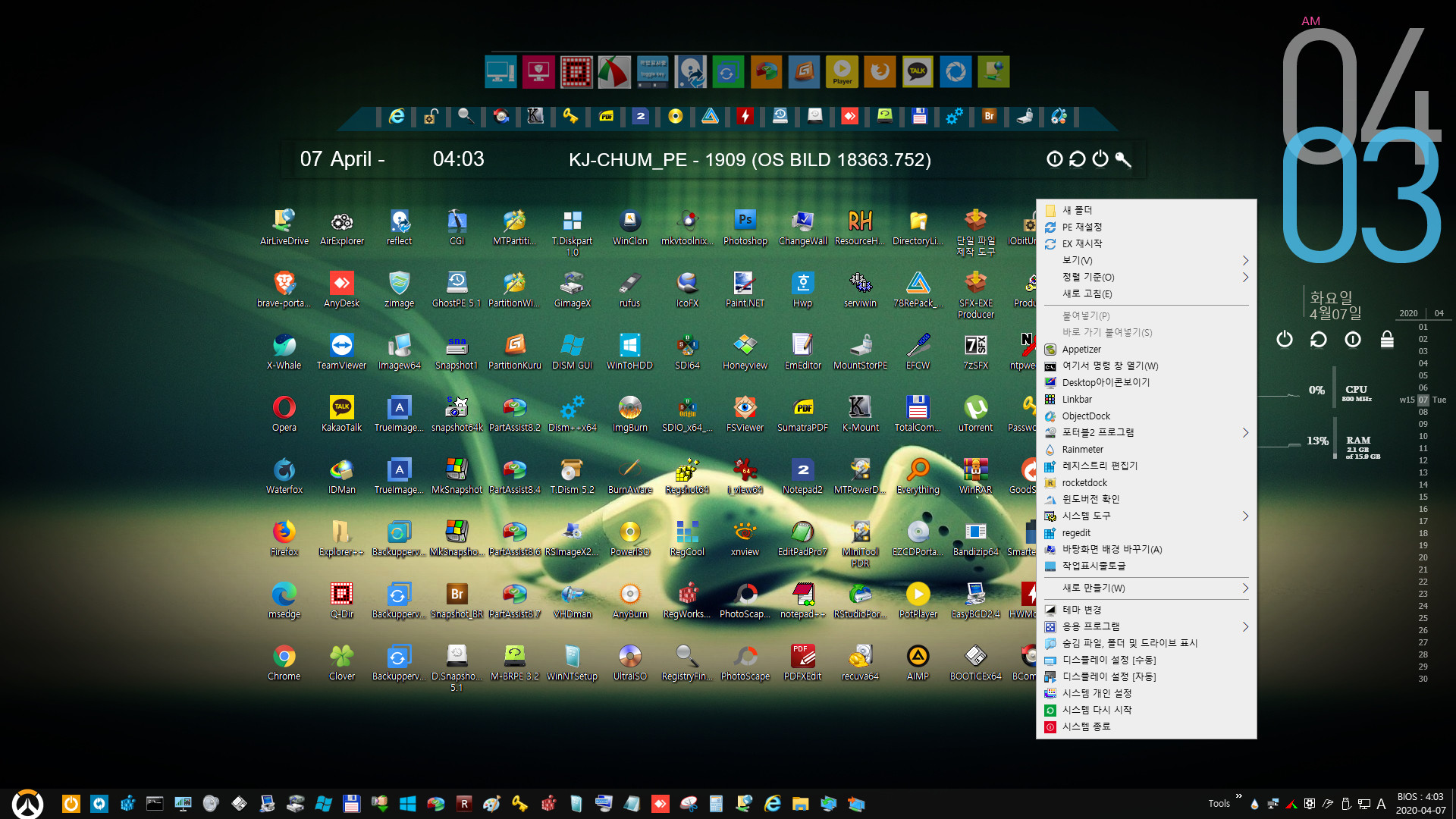Launch the rufus desktop shortcut
This screenshot has height=819, width=1456.
[x=629, y=289]
